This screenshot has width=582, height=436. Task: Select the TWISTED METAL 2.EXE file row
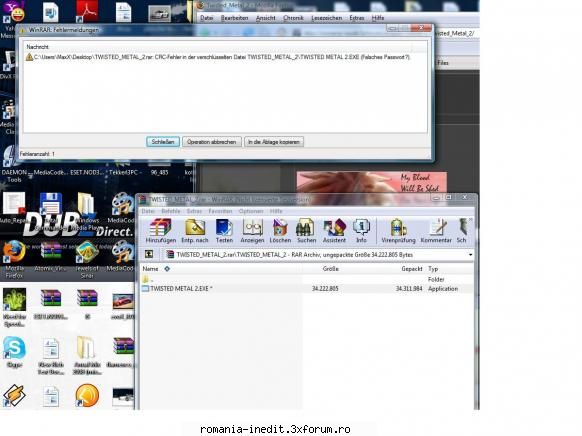pyautogui.click(x=307, y=288)
